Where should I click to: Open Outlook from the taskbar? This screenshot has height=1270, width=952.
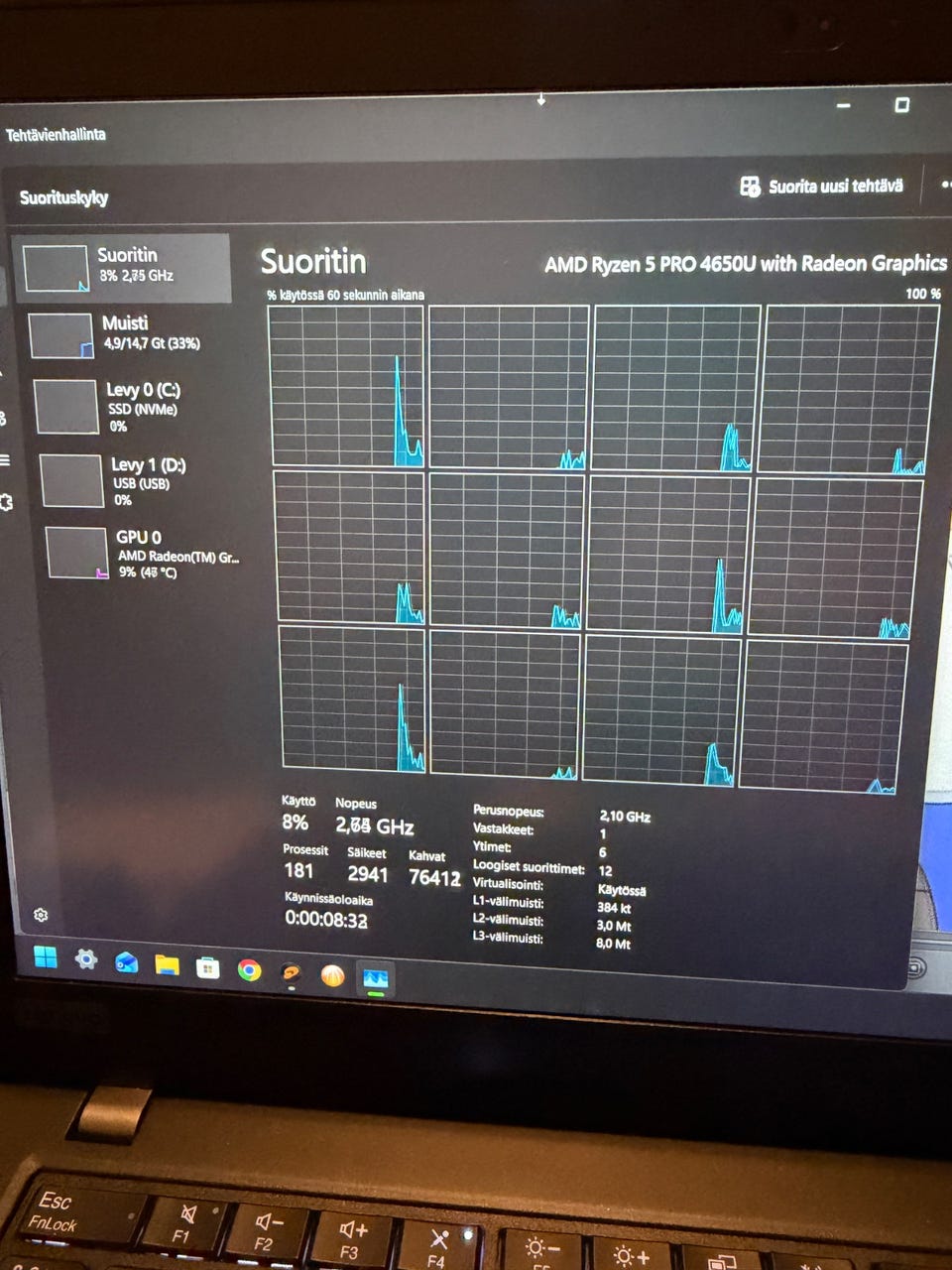tap(126, 962)
